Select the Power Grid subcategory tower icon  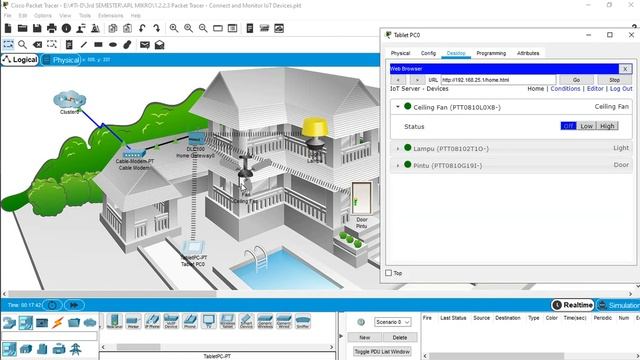(76, 349)
